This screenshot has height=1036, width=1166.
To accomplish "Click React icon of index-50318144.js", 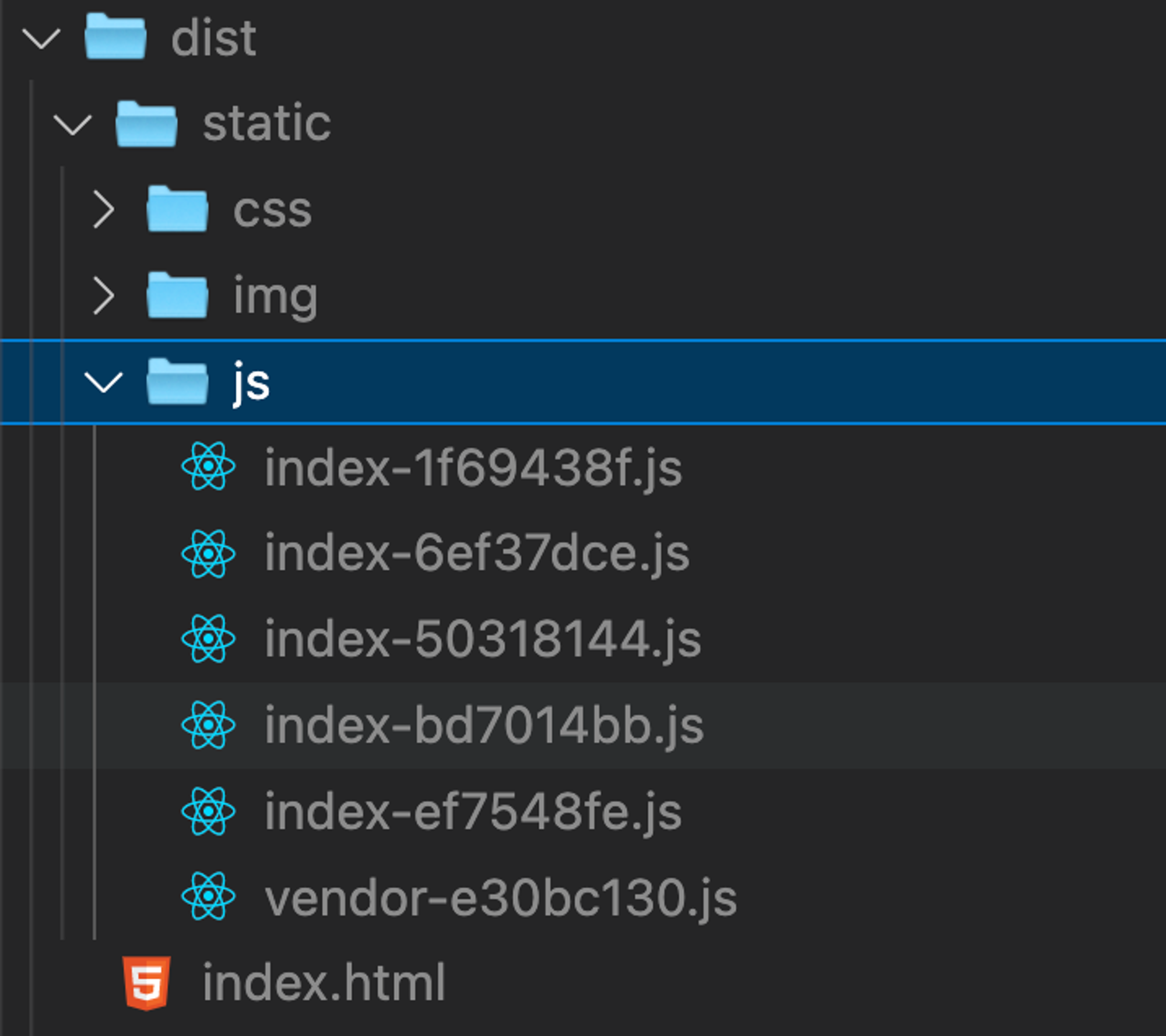I will pyautogui.click(x=208, y=638).
